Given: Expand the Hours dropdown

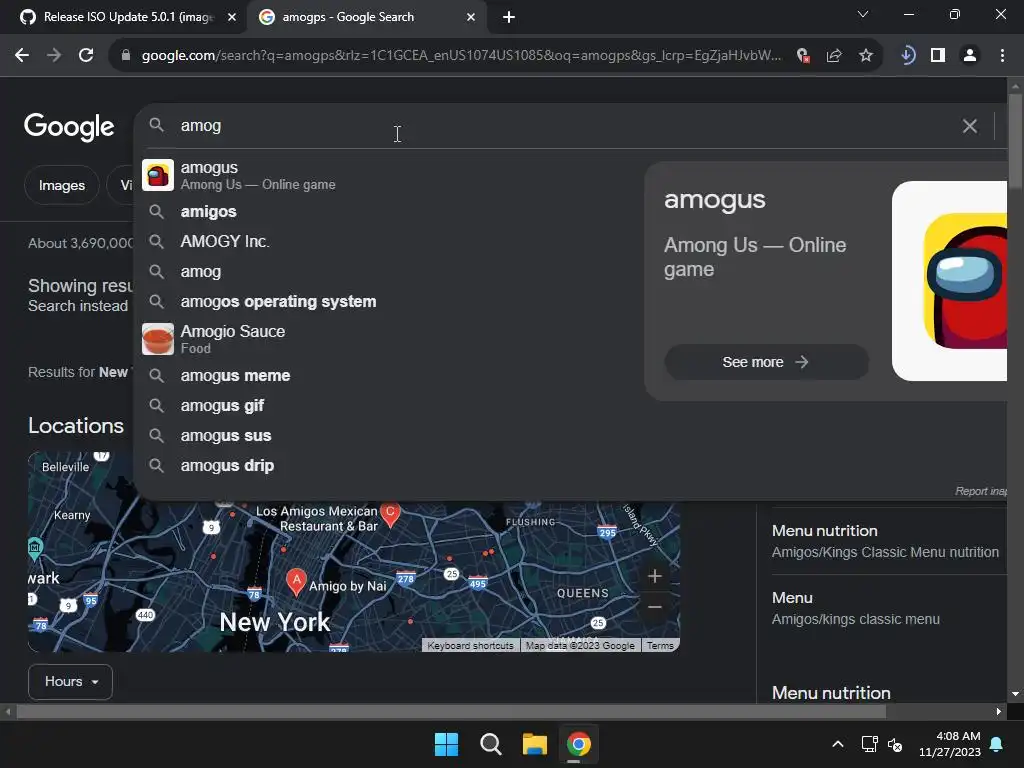Looking at the screenshot, I should [x=71, y=681].
